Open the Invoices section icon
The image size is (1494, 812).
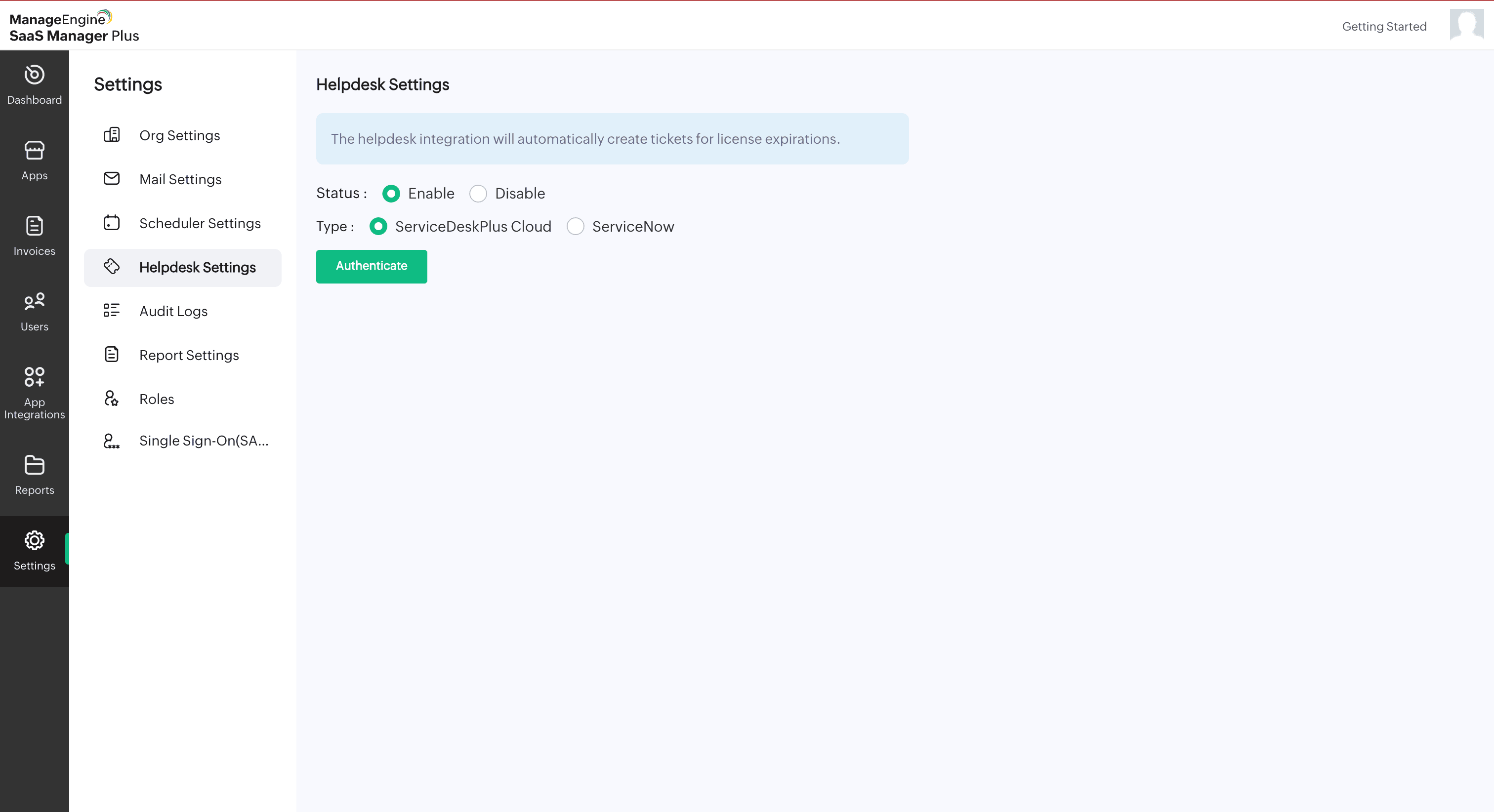click(34, 226)
